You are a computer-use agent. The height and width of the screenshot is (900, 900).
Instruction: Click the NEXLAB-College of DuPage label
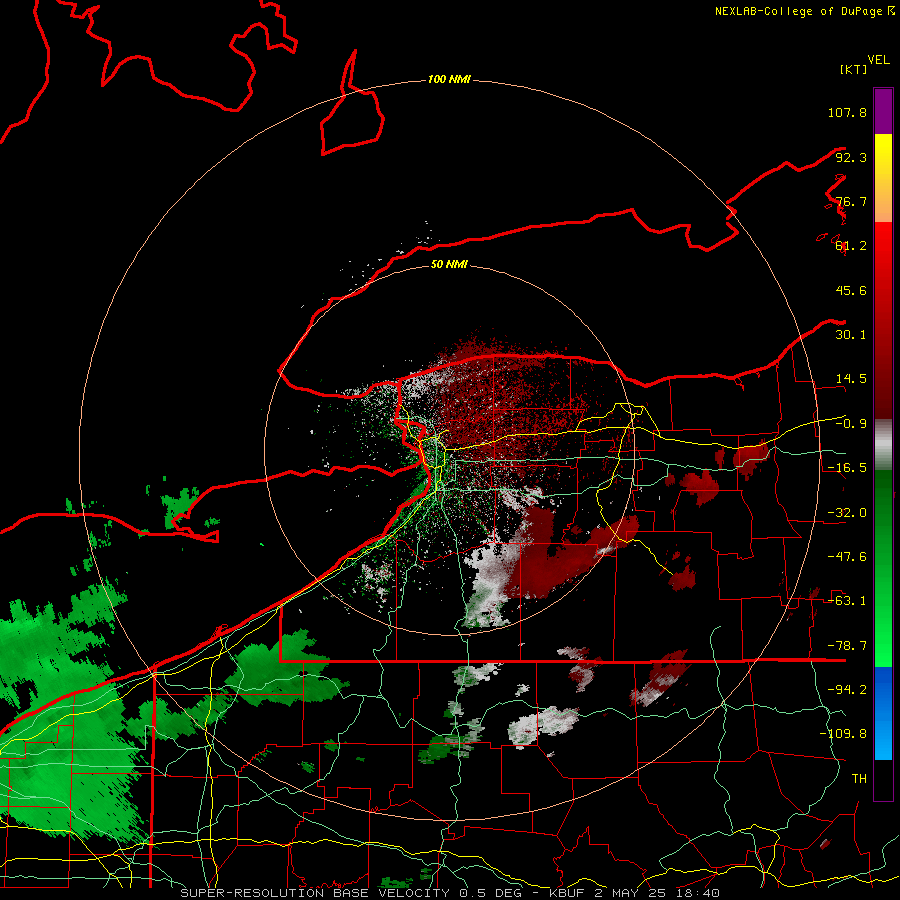[x=798, y=11]
